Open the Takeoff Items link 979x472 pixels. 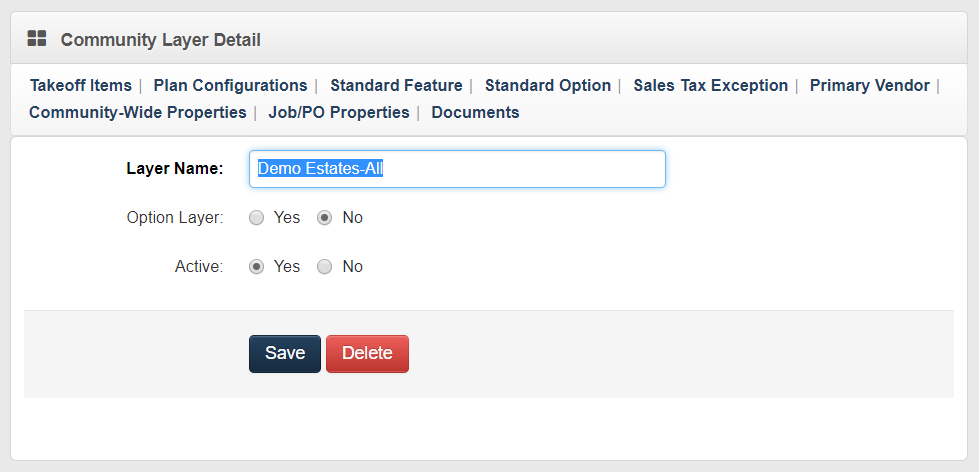point(81,86)
